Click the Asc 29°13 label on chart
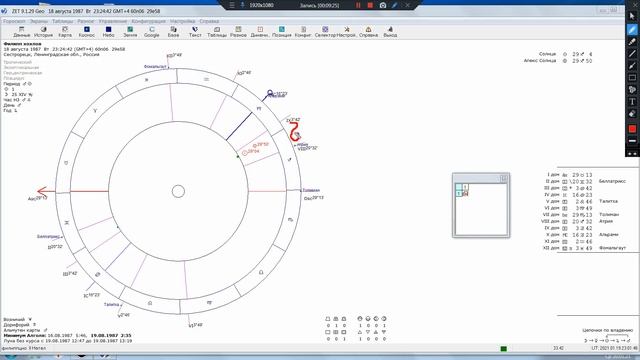This screenshot has height=360, width=640. click(x=38, y=198)
